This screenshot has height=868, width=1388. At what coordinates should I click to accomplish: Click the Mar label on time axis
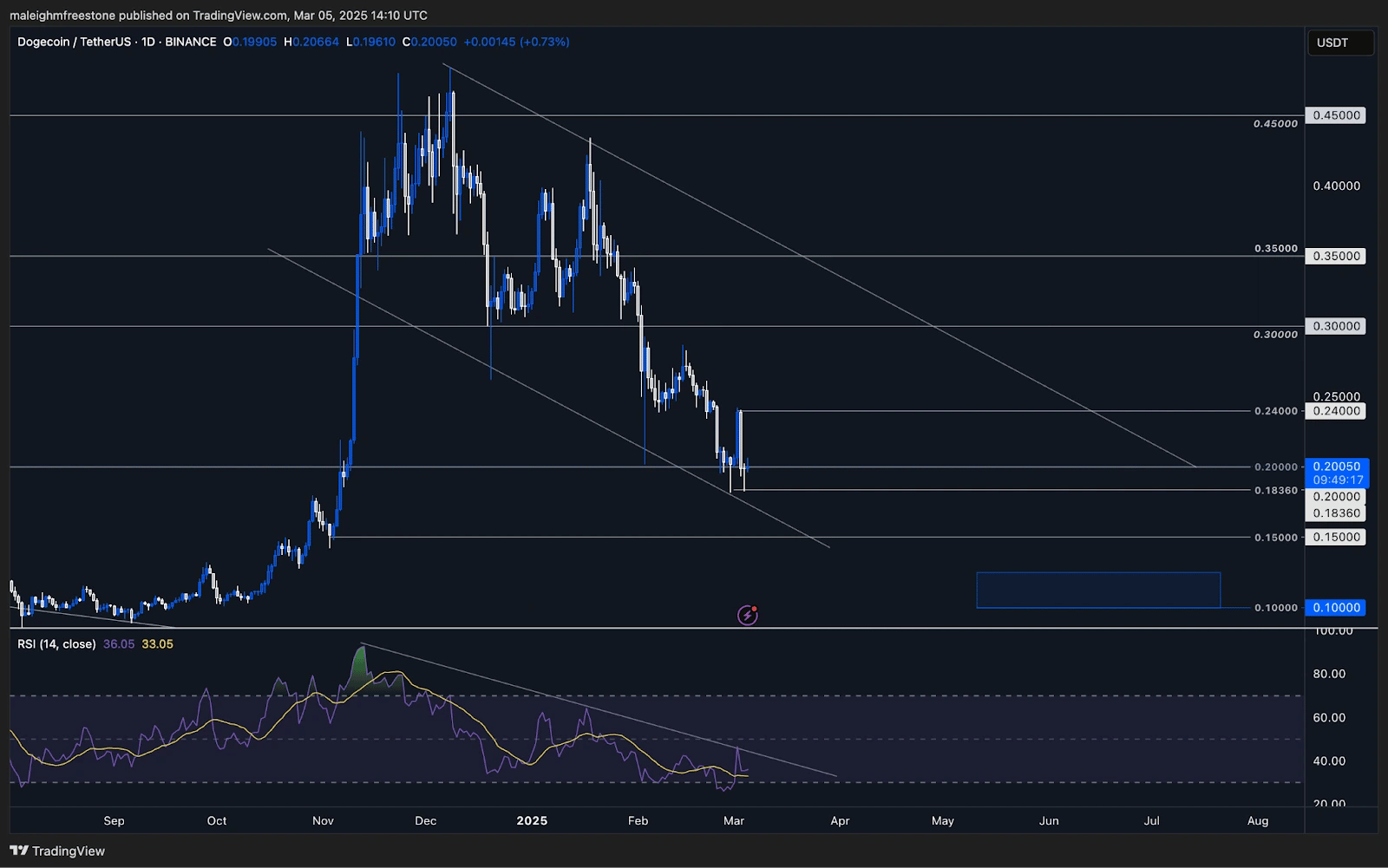click(733, 820)
